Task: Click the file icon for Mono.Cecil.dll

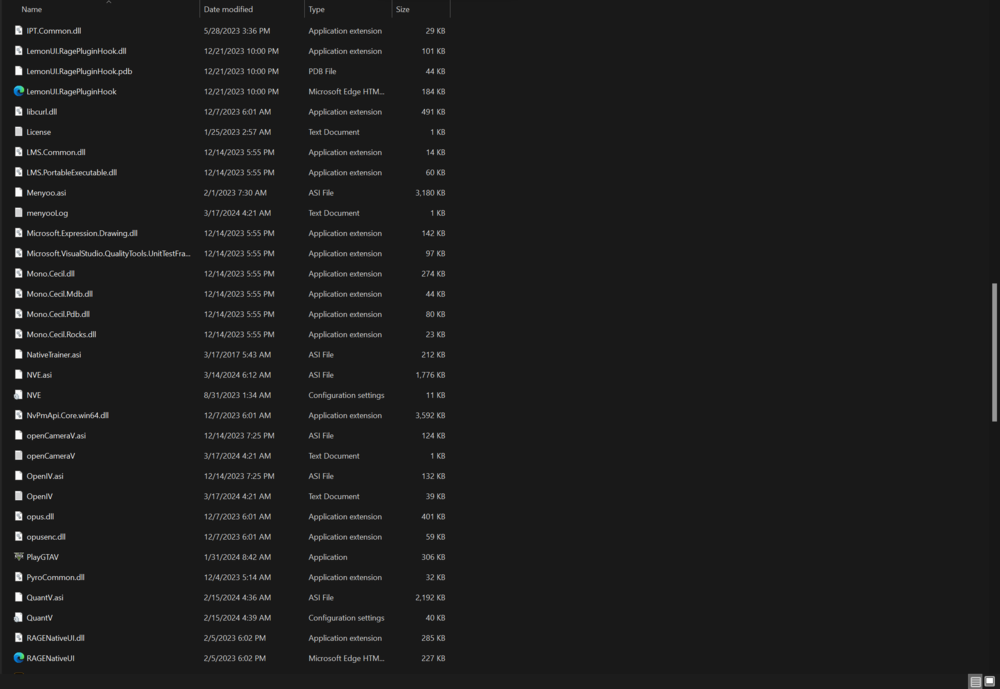Action: (x=18, y=274)
